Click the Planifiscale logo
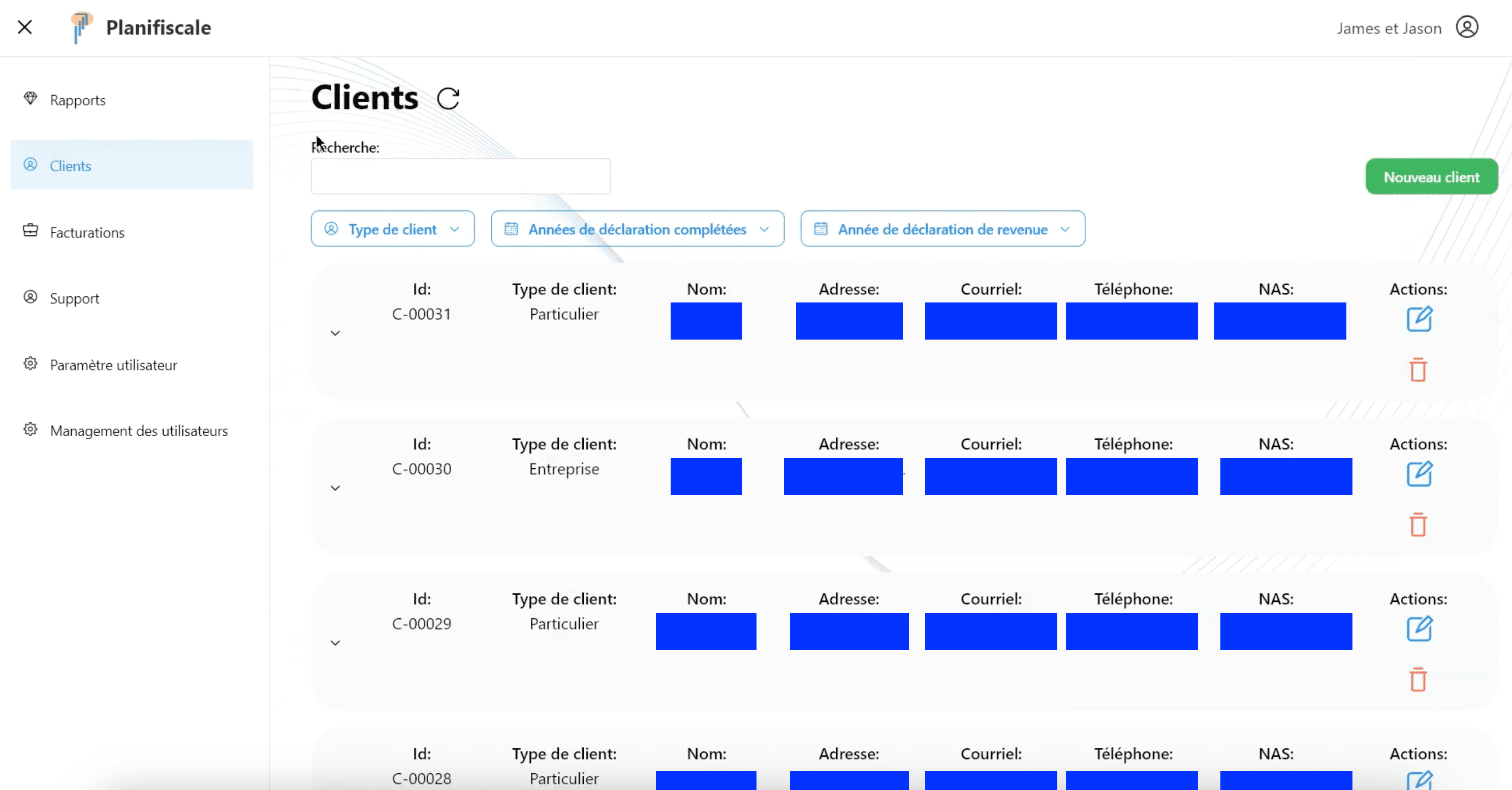 click(82, 27)
